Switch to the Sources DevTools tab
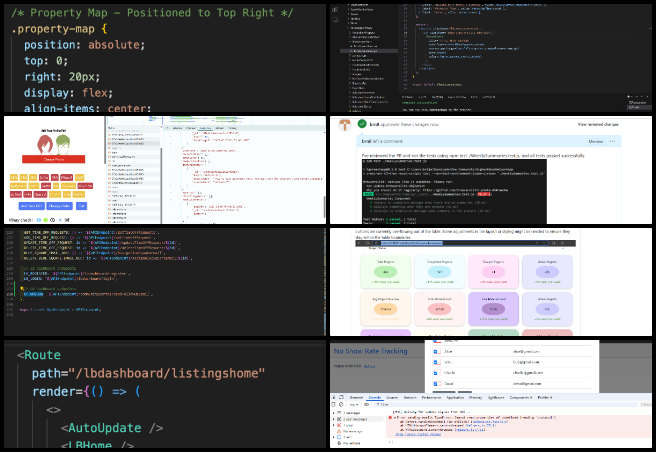This screenshot has width=656, height=452. click(x=392, y=397)
